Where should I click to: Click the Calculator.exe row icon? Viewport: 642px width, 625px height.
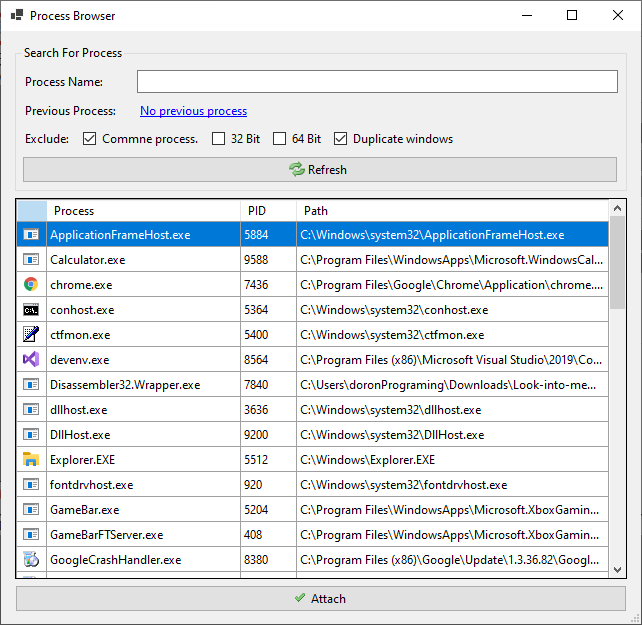point(31,260)
